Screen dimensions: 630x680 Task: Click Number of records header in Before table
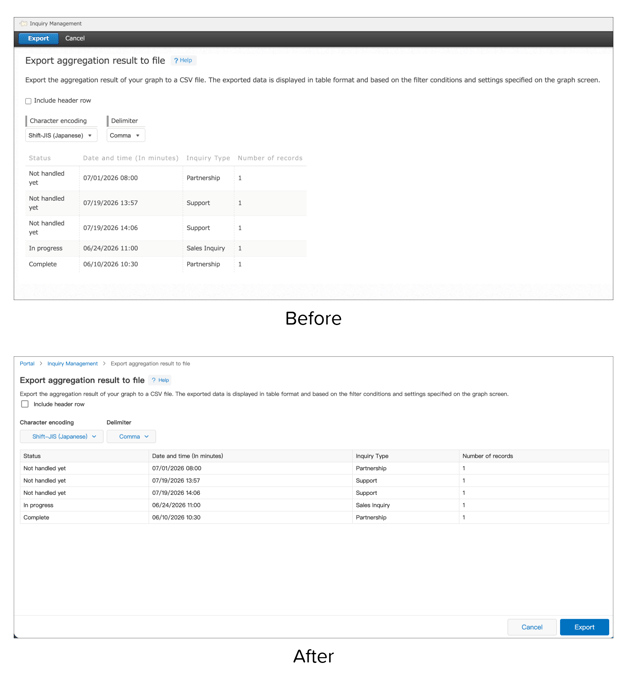pos(270,158)
